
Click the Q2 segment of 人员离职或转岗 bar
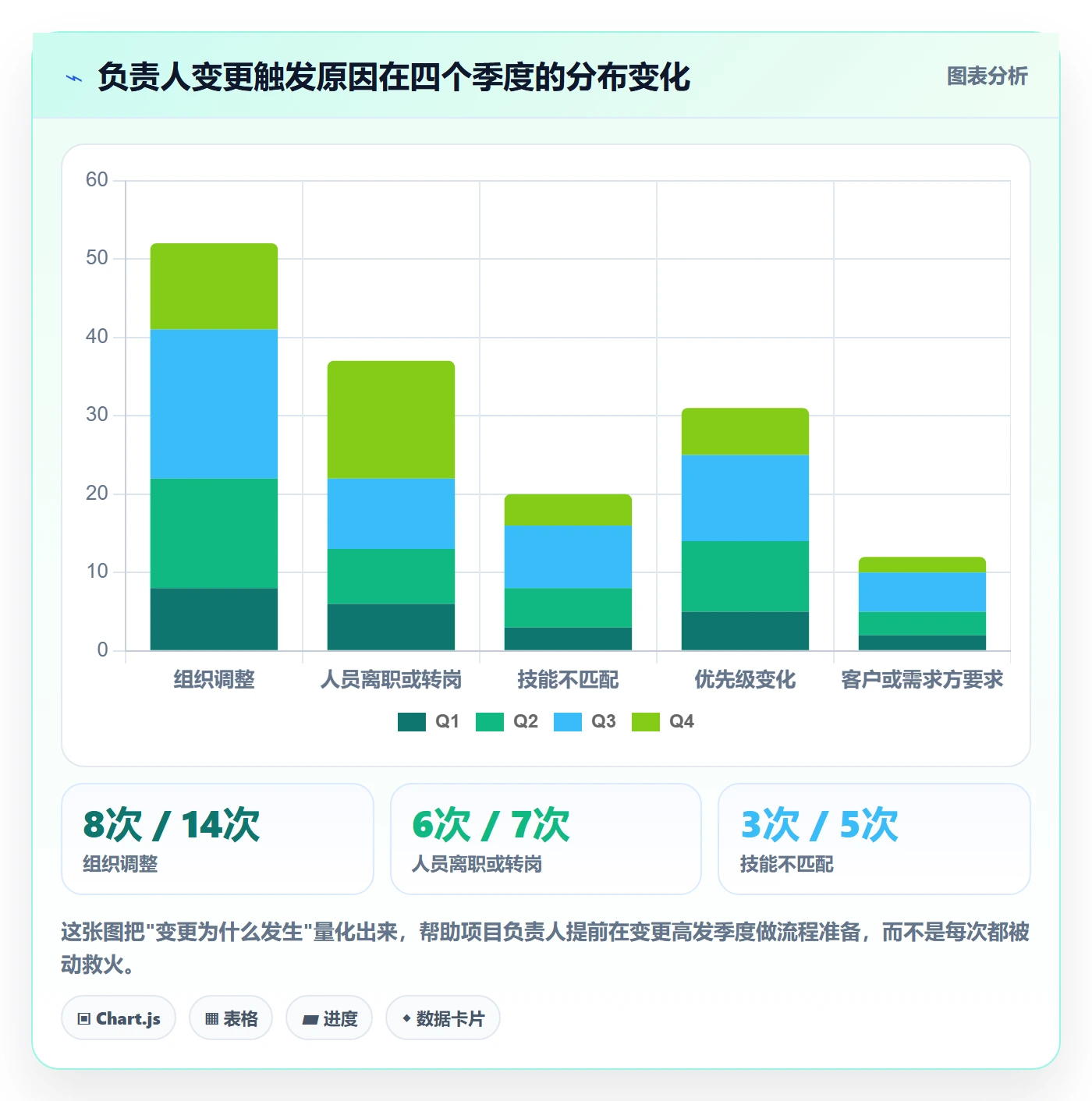click(391, 576)
